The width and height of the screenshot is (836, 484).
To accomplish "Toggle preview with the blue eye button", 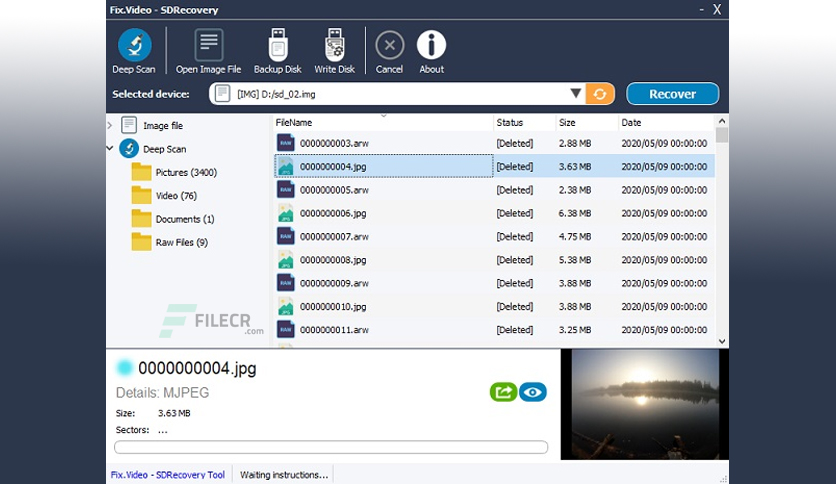I will 533,392.
